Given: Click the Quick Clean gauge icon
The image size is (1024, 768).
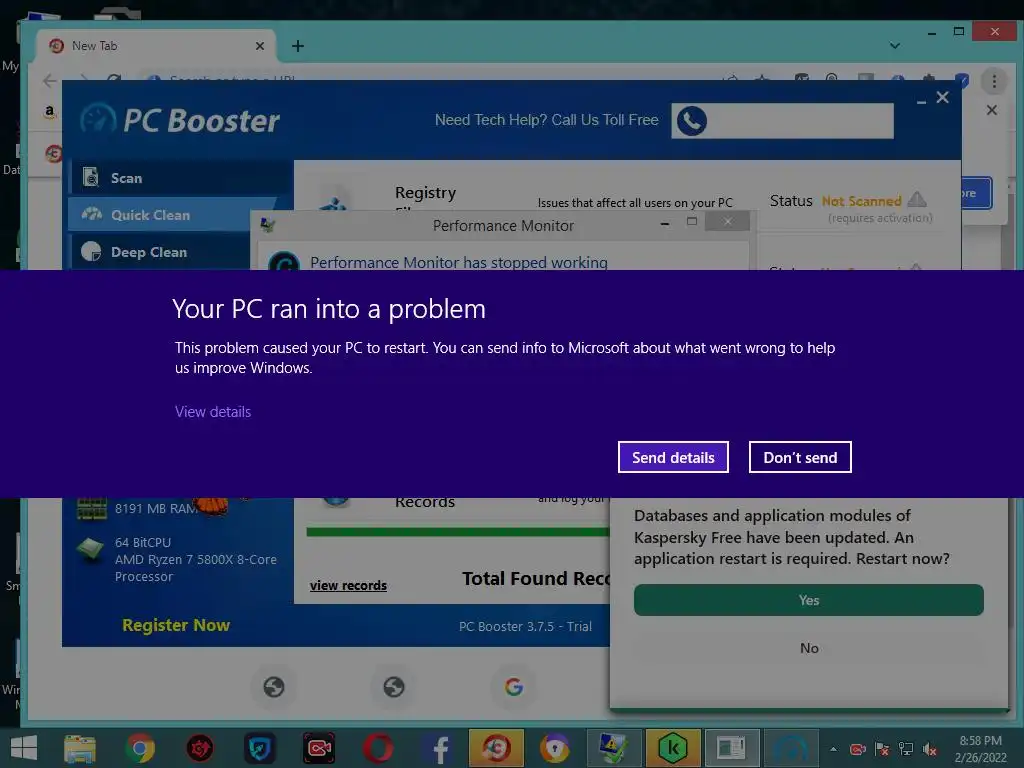Looking at the screenshot, I should (x=91, y=214).
